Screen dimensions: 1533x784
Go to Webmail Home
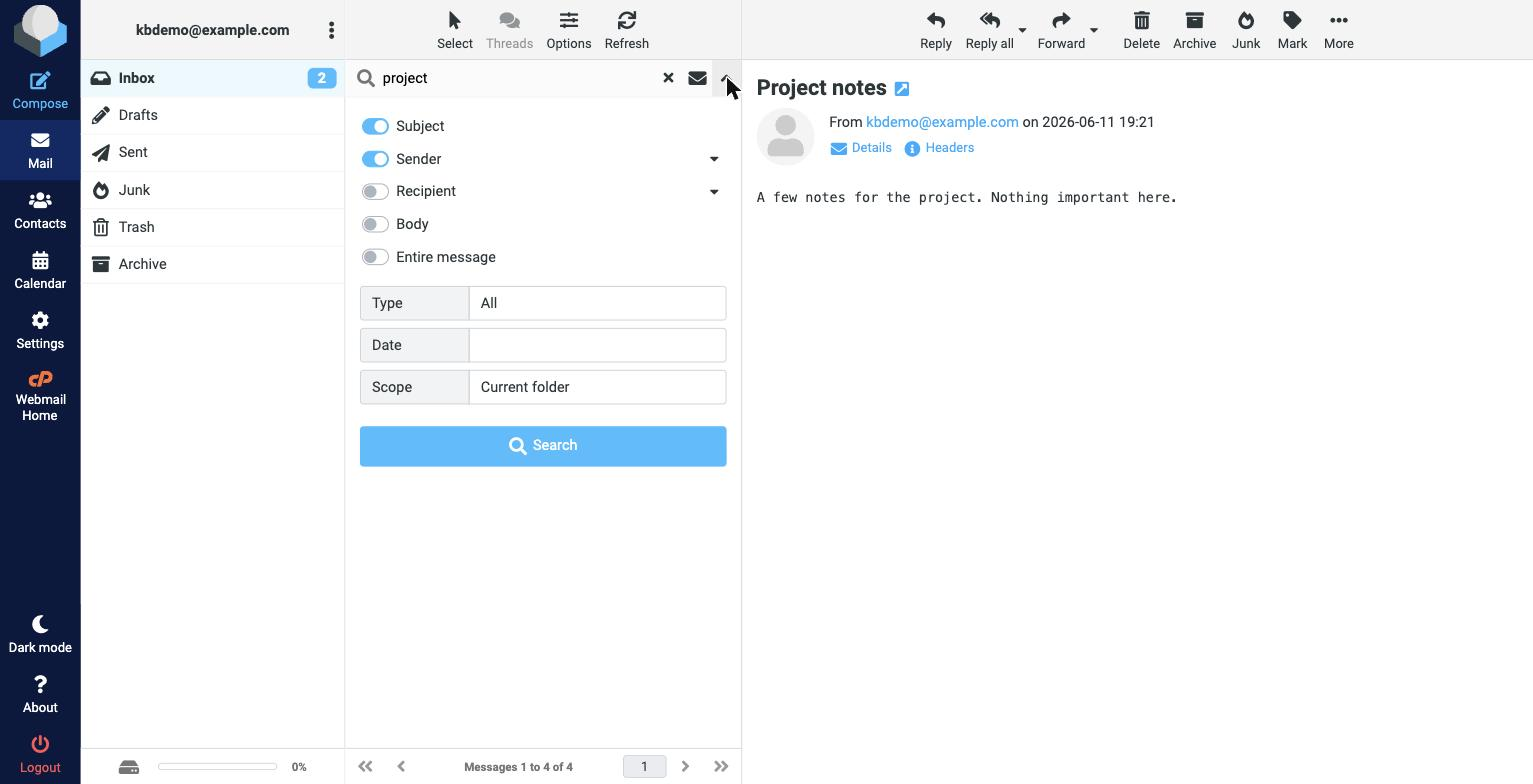pos(40,396)
